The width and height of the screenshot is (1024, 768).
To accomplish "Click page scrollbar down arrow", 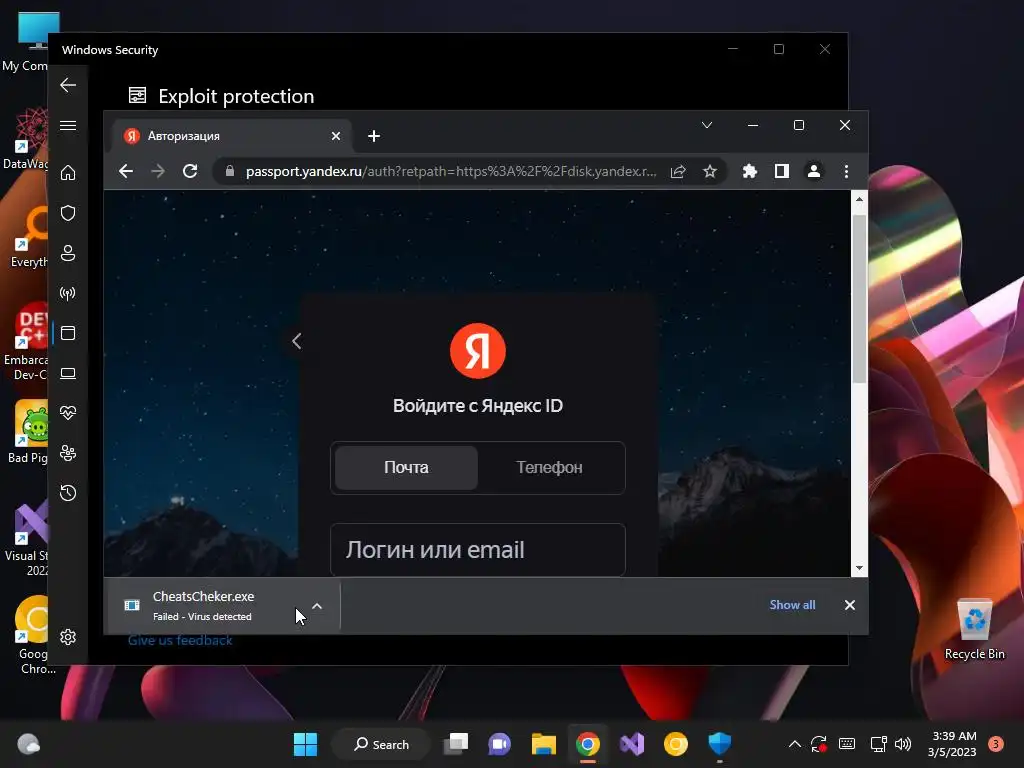I will pyautogui.click(x=859, y=568).
